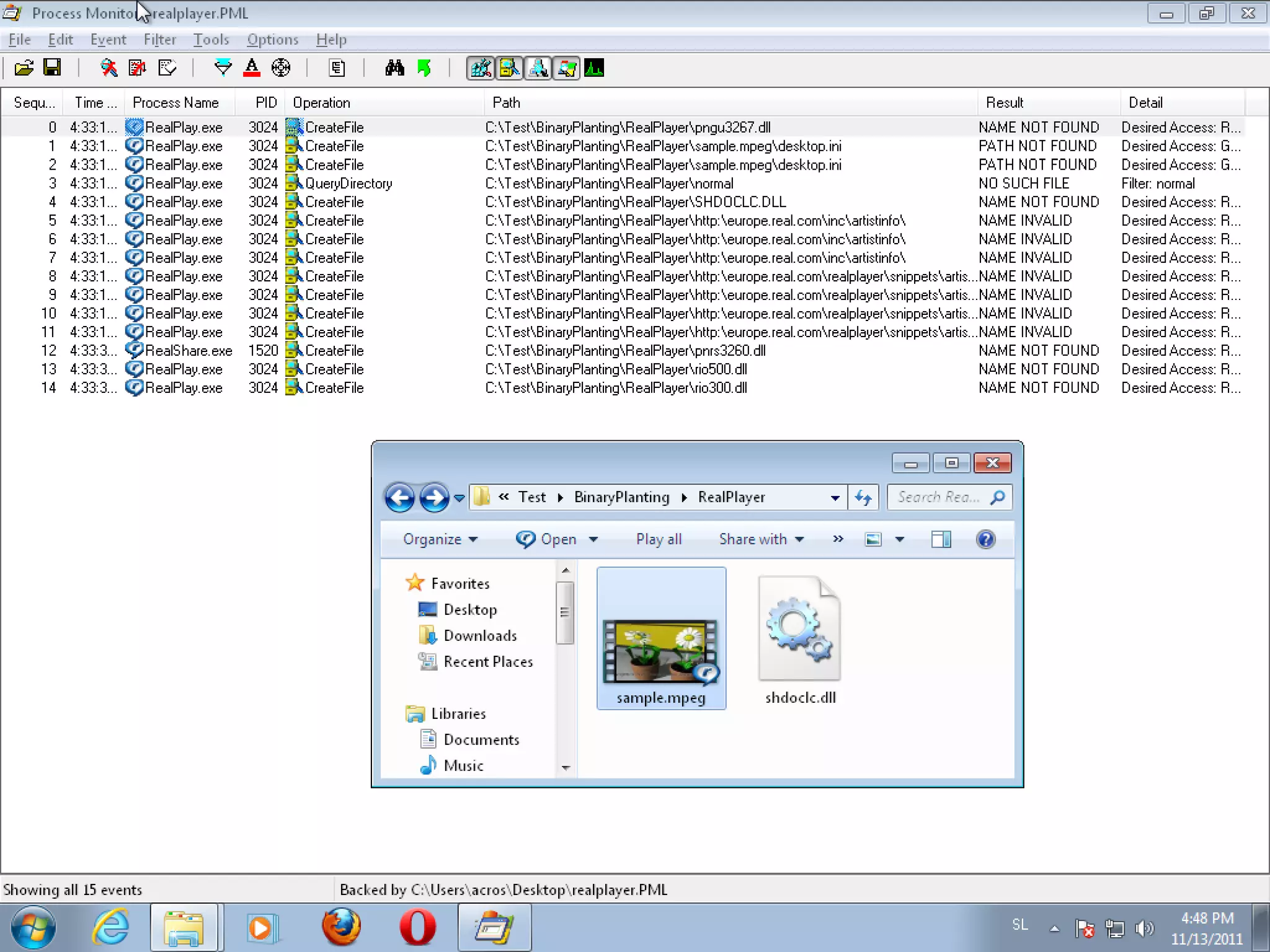Click the Play all button
Viewport: 1270px width, 952px height.
659,539
